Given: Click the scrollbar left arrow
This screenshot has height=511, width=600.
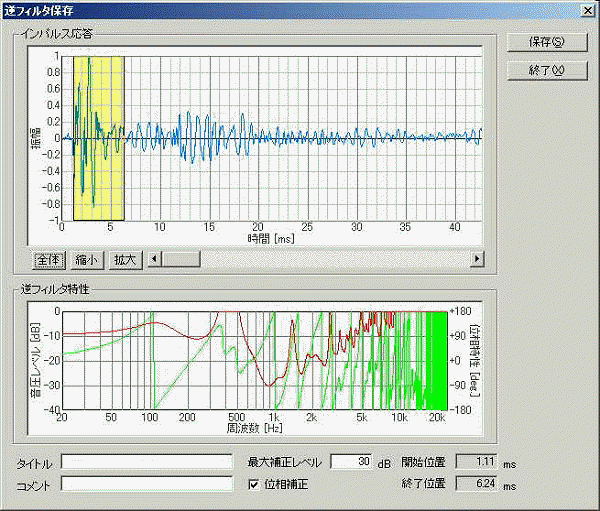Looking at the screenshot, I should click(x=154, y=259).
